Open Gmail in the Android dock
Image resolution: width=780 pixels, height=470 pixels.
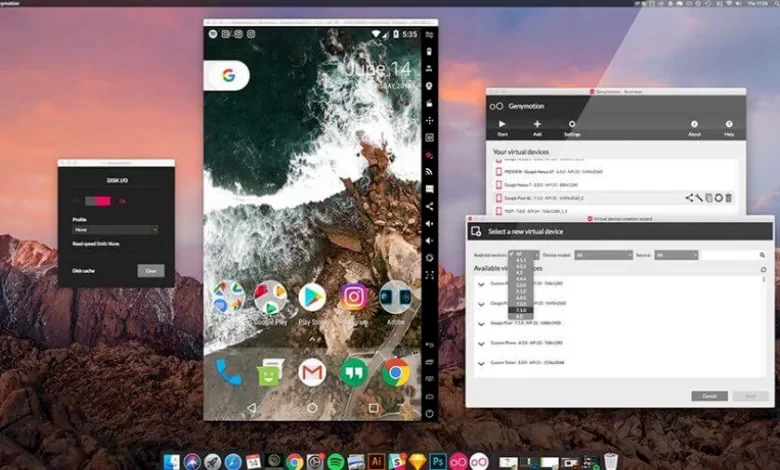(x=312, y=372)
